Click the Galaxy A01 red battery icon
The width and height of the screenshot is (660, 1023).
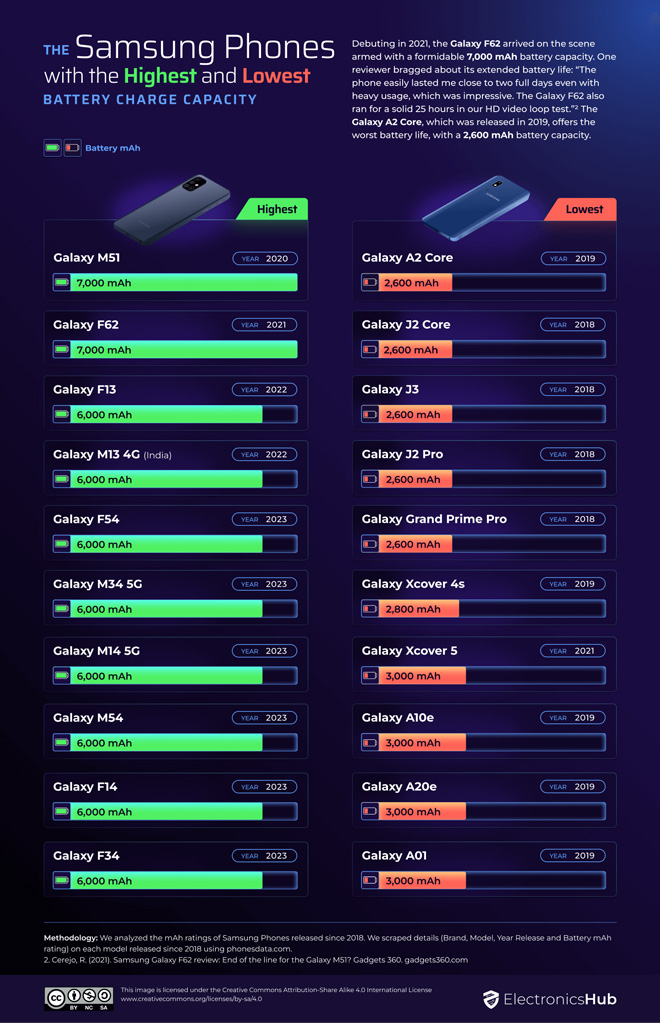coord(370,881)
